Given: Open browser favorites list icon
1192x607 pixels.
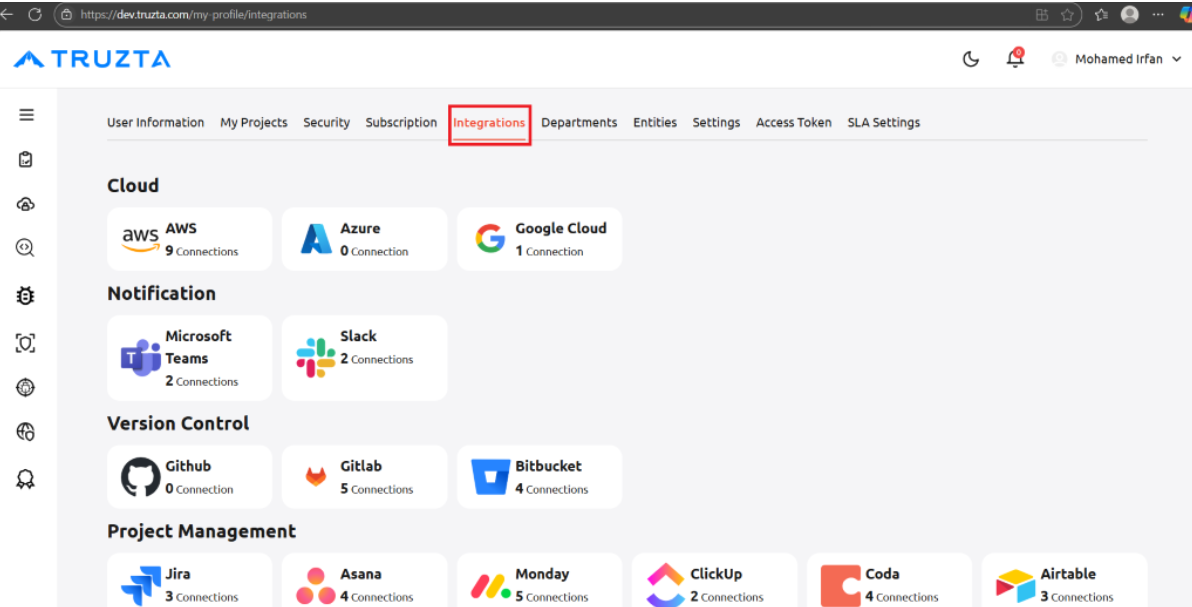Looking at the screenshot, I should click(1102, 14).
